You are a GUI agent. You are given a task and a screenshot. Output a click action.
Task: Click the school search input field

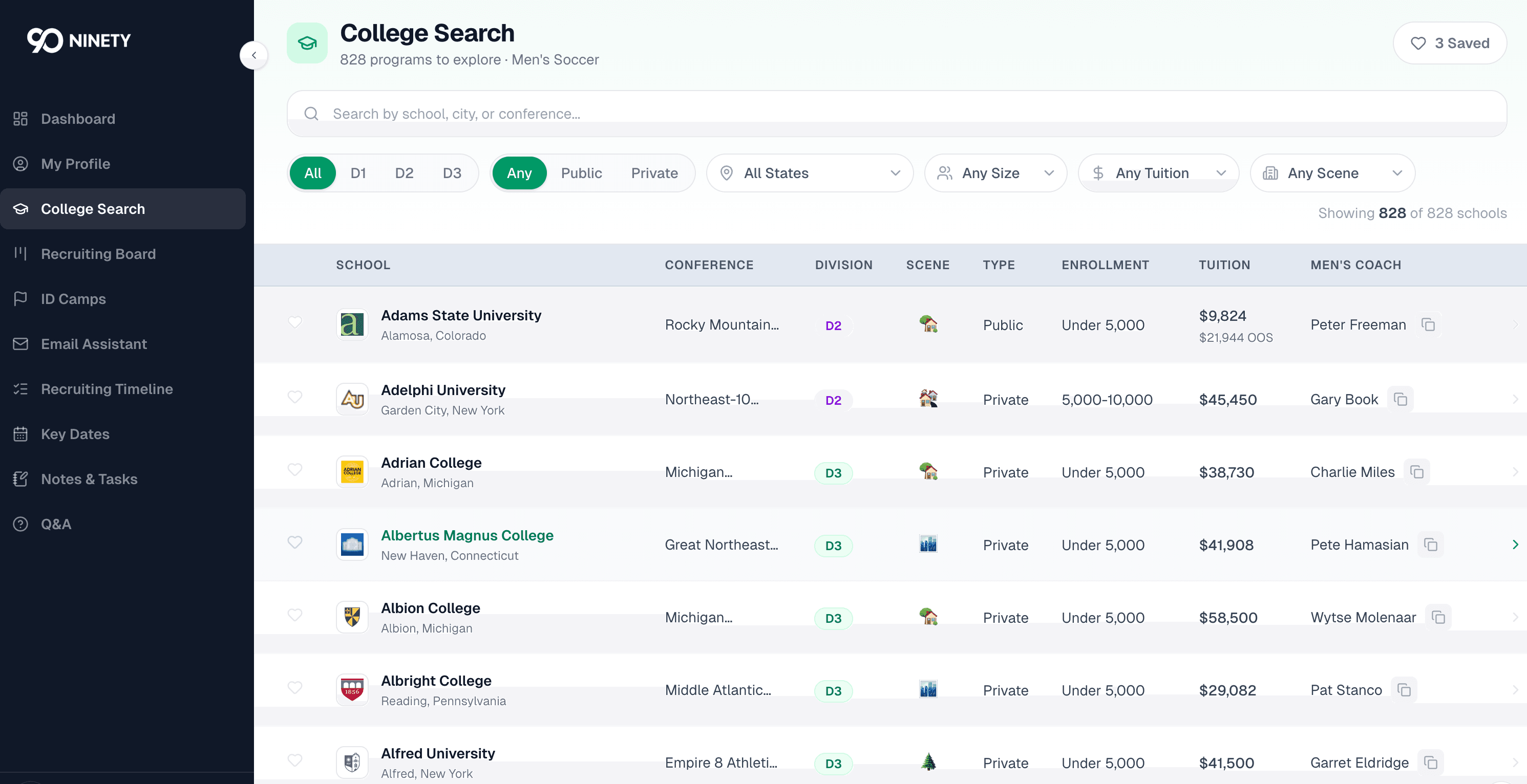(x=896, y=114)
